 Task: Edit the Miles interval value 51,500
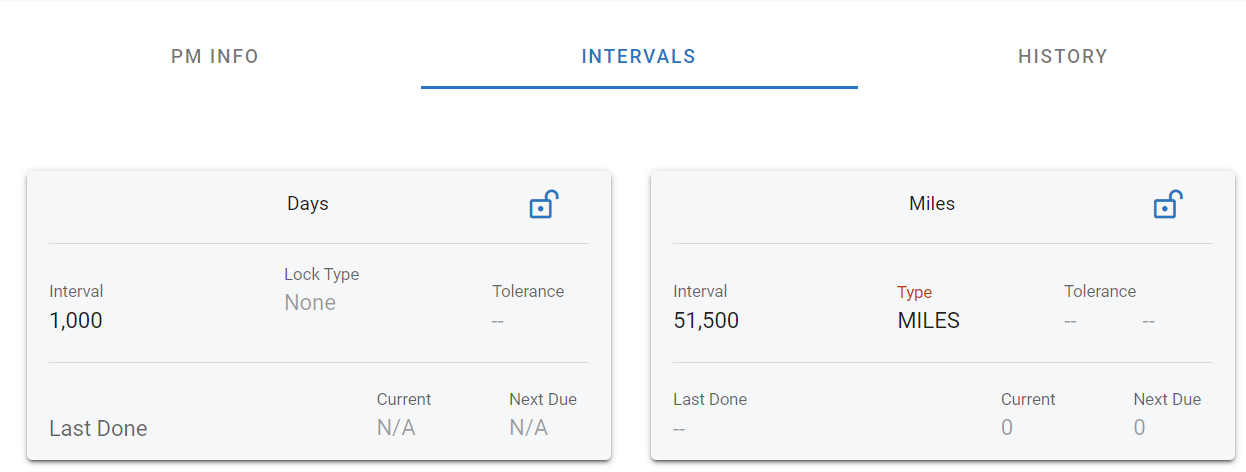point(706,321)
